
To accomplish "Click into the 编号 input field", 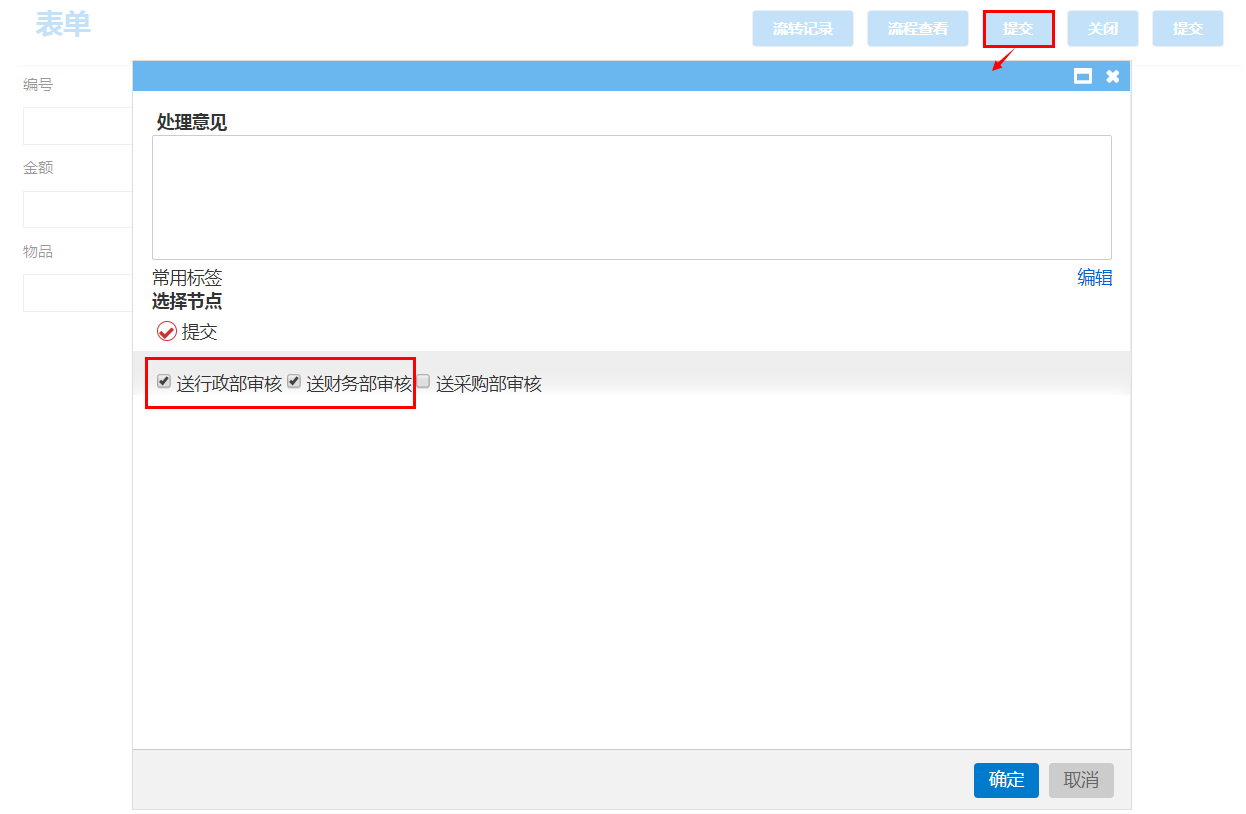I will click(78, 126).
